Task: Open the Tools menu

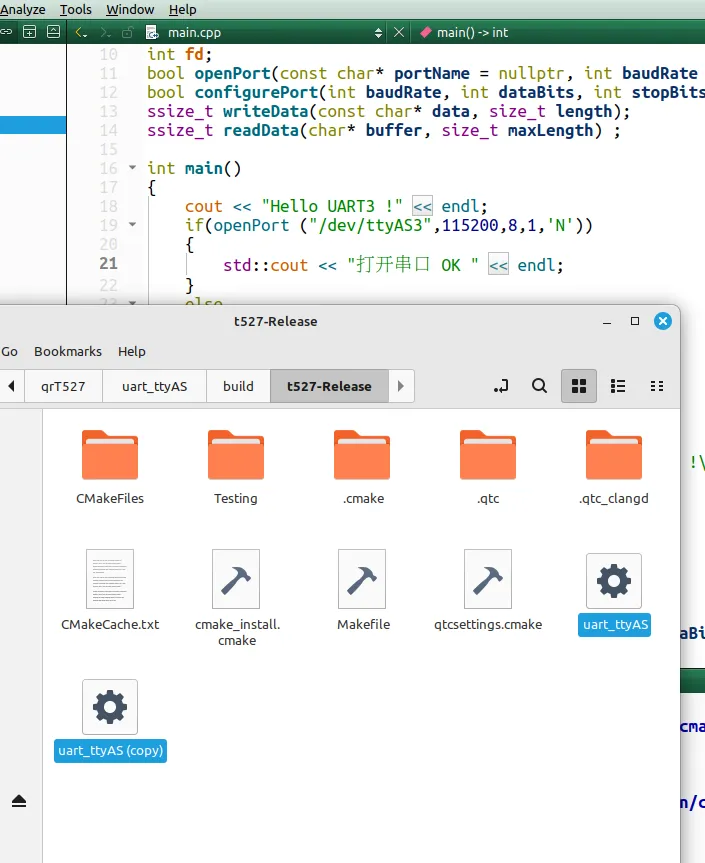Action: tap(75, 9)
